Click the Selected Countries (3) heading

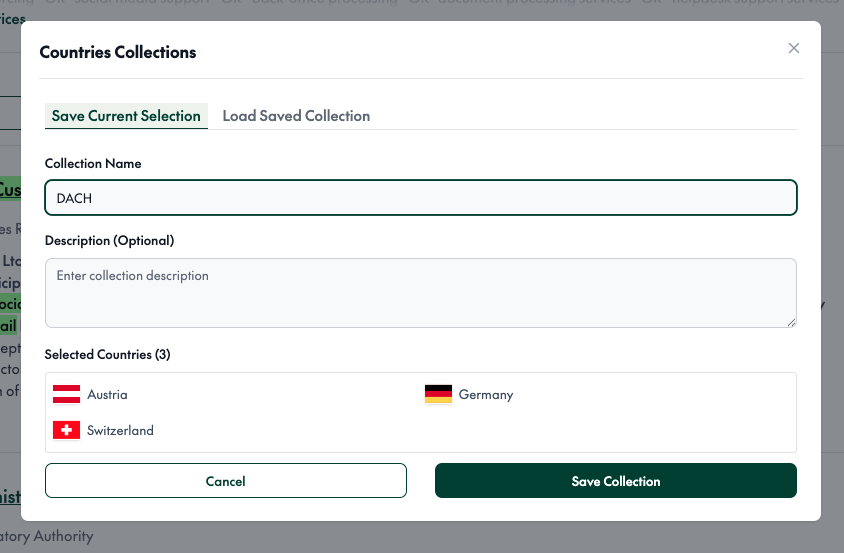(x=98, y=355)
